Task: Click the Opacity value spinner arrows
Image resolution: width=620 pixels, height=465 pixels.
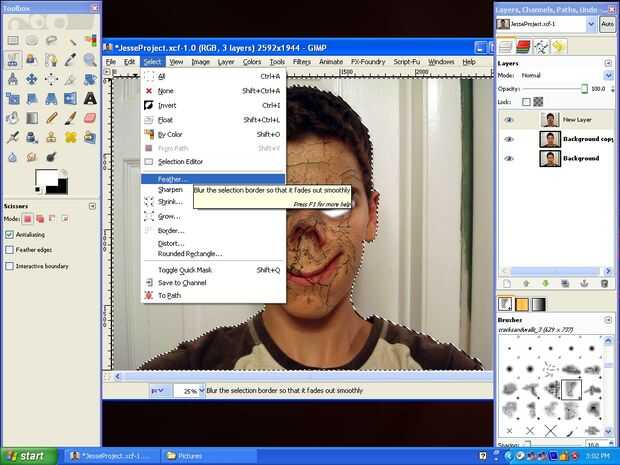Action: pyautogui.click(x=612, y=89)
